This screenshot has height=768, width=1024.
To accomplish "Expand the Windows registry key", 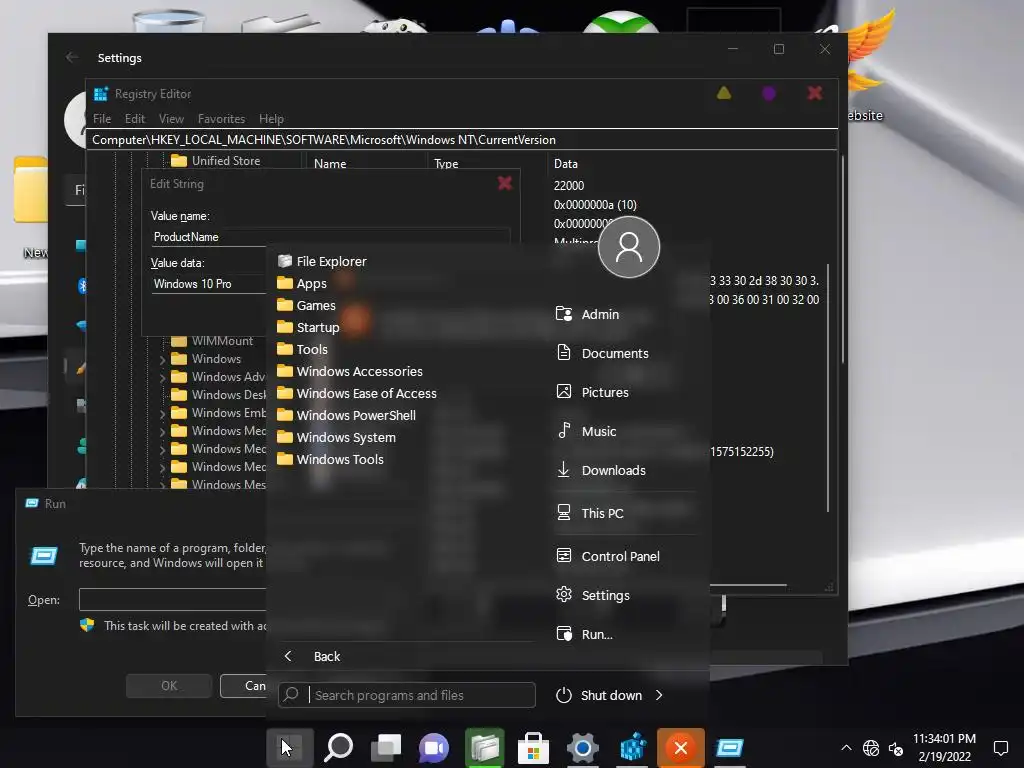I will pyautogui.click(x=163, y=359).
